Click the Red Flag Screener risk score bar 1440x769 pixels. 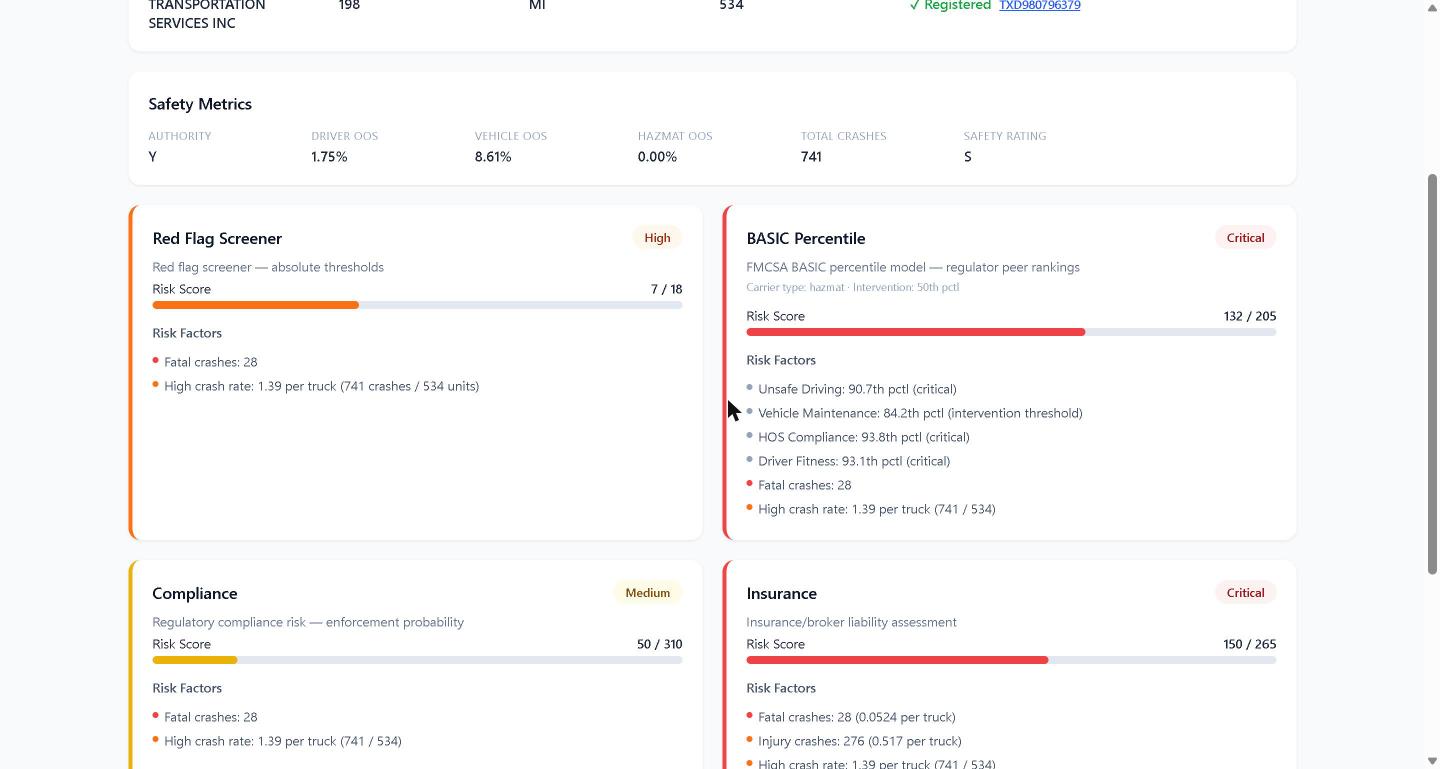pos(417,305)
